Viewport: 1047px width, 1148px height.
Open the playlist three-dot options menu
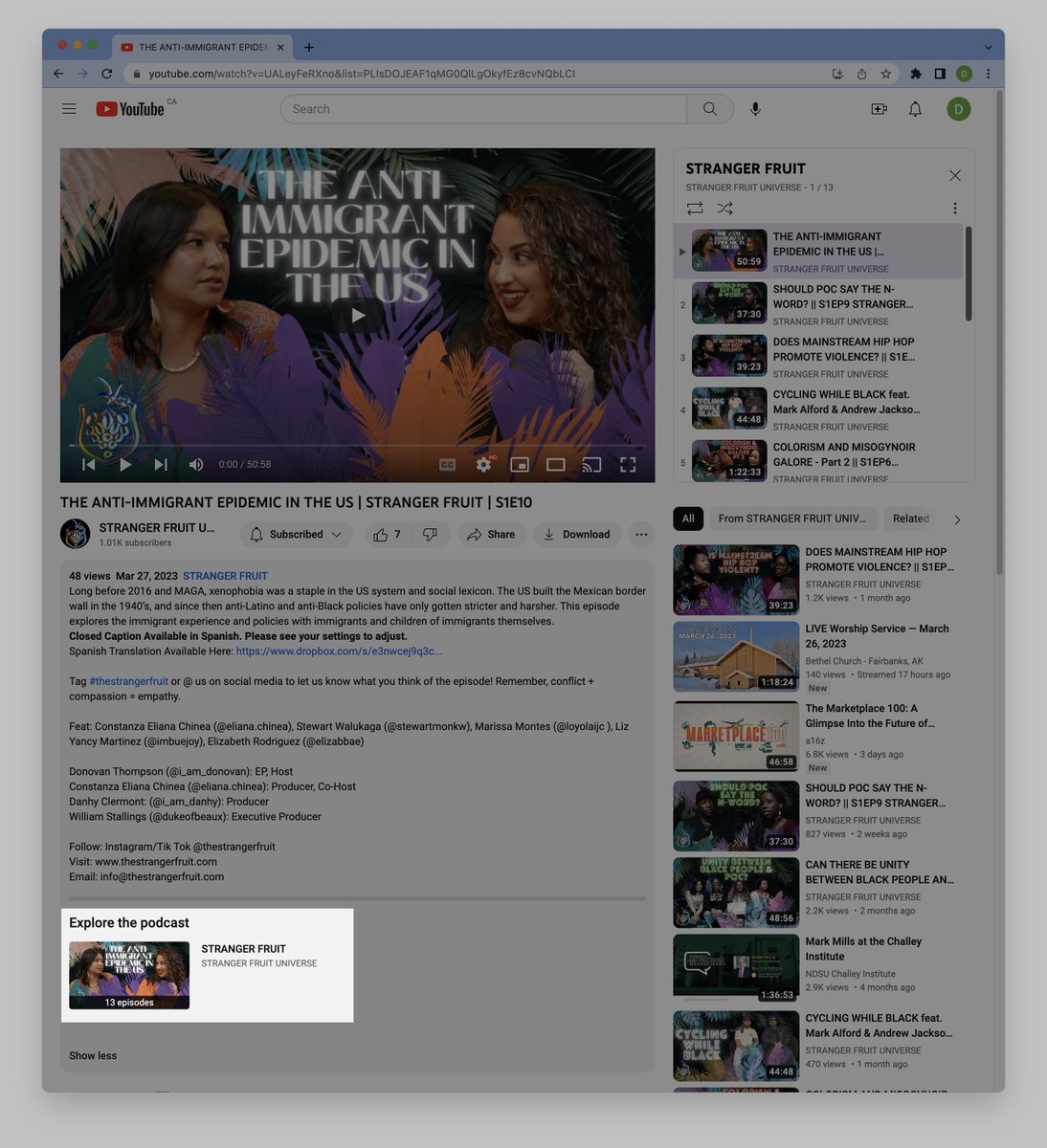[954, 208]
